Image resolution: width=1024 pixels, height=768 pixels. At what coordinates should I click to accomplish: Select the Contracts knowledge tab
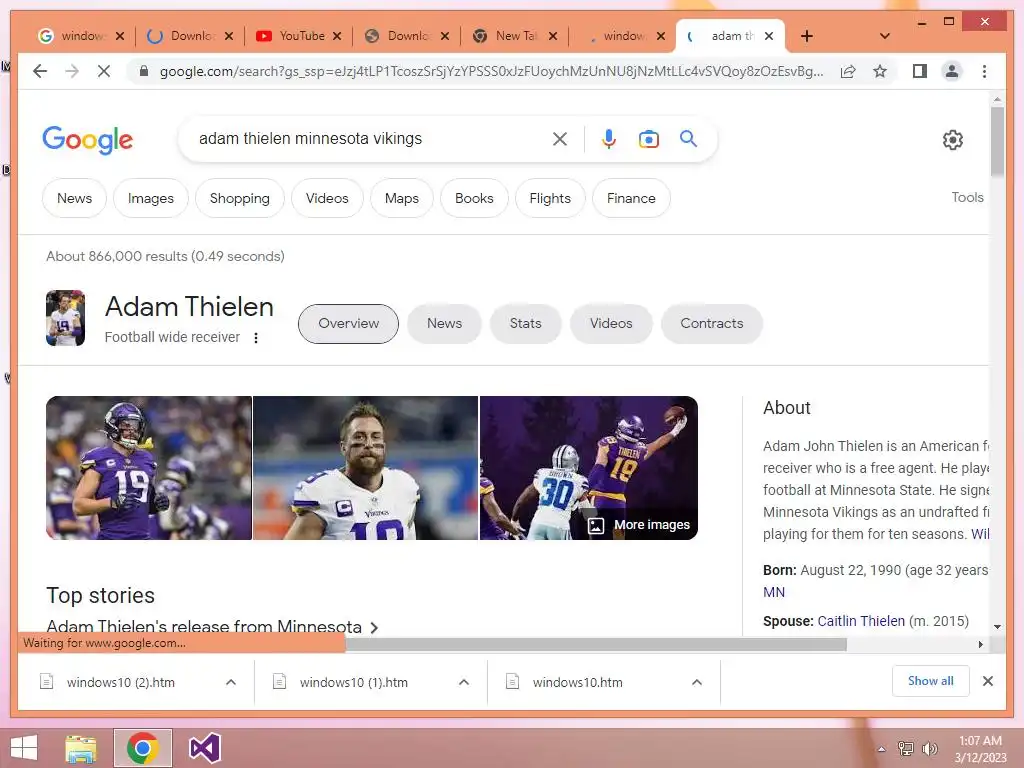click(x=712, y=323)
